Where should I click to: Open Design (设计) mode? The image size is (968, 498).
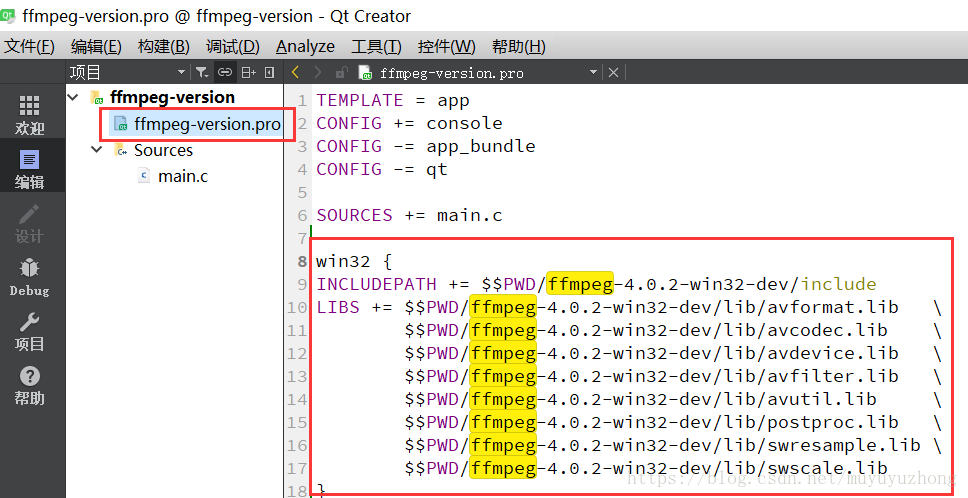tap(30, 222)
